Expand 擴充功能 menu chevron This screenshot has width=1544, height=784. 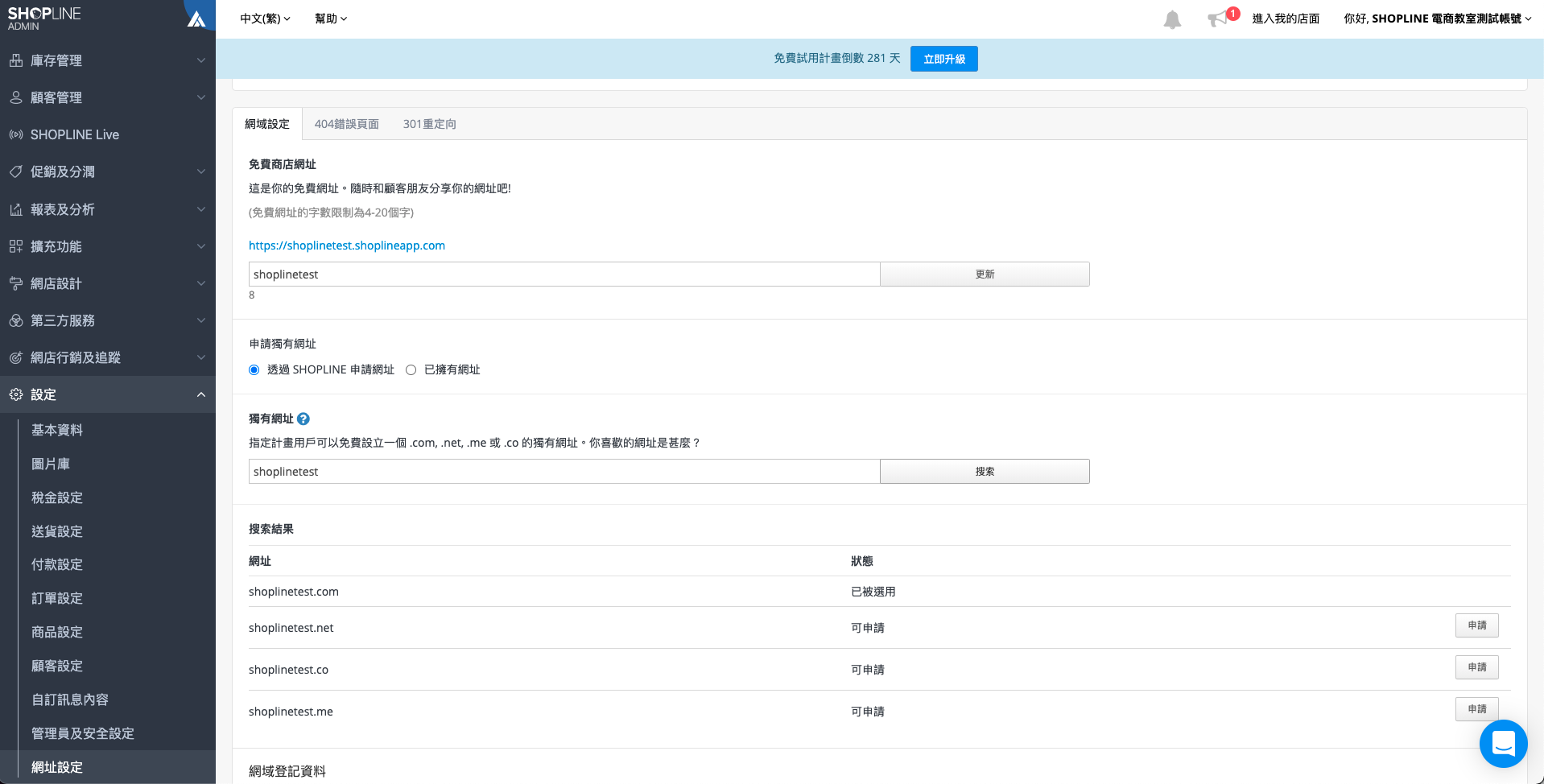[x=201, y=246]
